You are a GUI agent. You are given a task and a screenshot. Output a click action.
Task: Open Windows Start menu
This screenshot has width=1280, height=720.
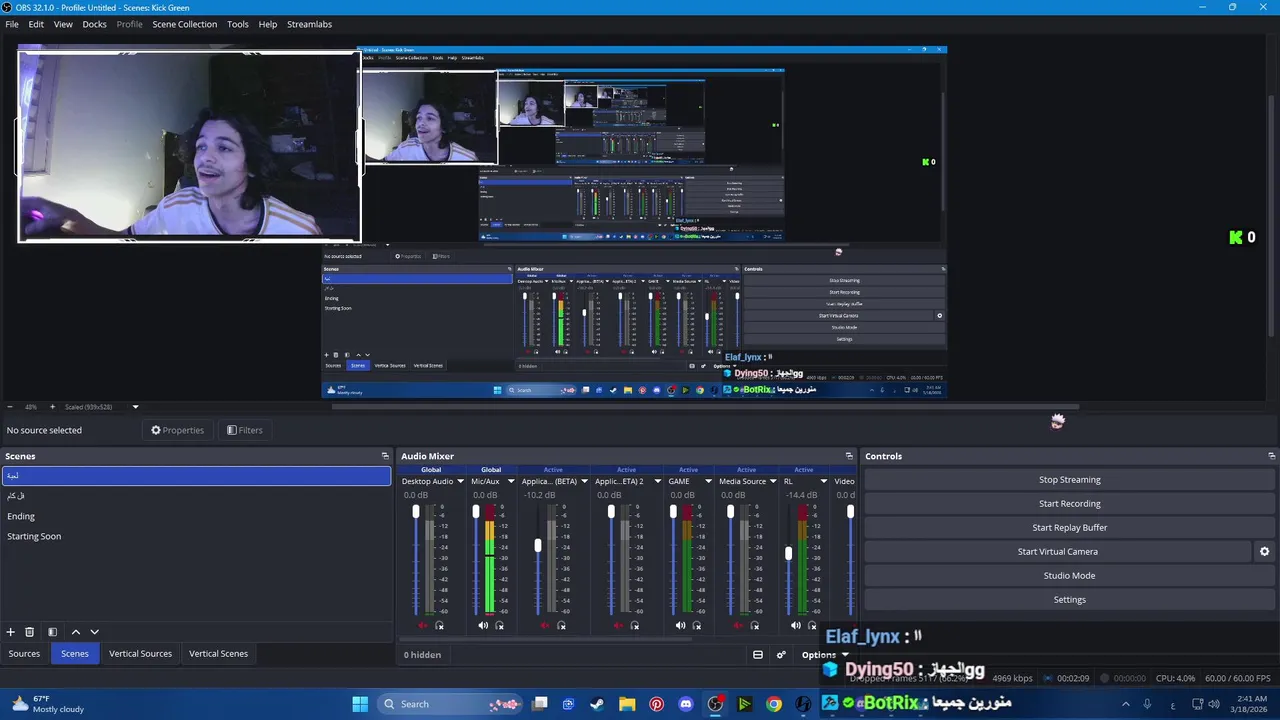point(360,704)
